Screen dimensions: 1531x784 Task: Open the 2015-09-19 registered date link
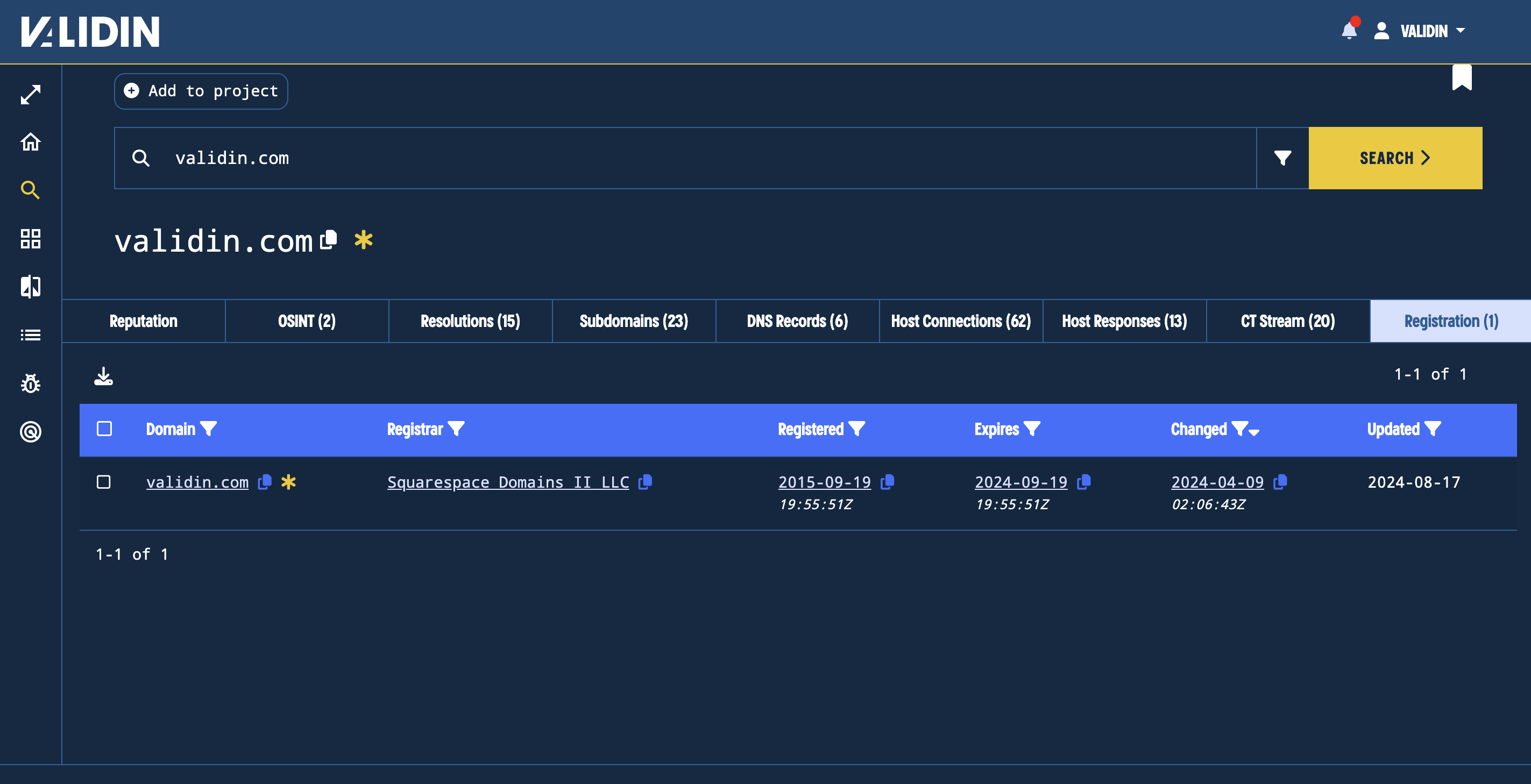point(824,482)
